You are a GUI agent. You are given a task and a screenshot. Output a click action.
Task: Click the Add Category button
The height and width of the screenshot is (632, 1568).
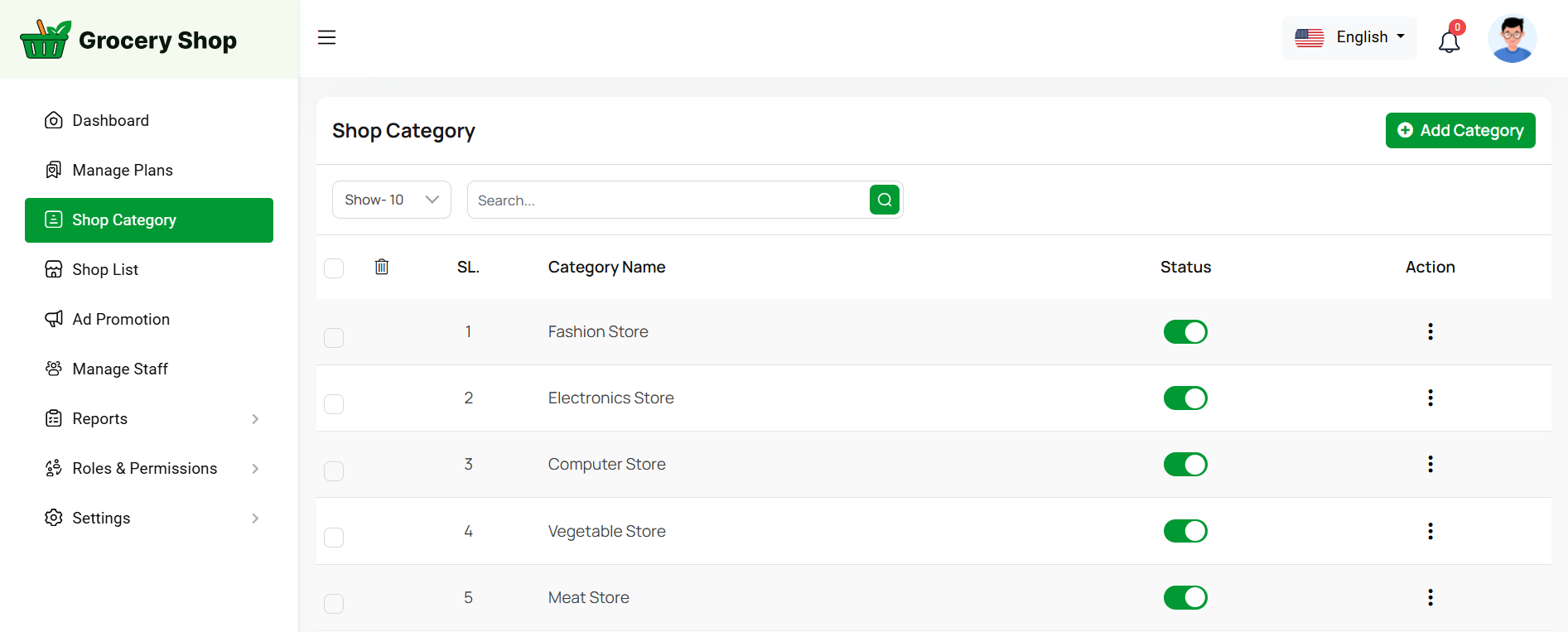1459,131
